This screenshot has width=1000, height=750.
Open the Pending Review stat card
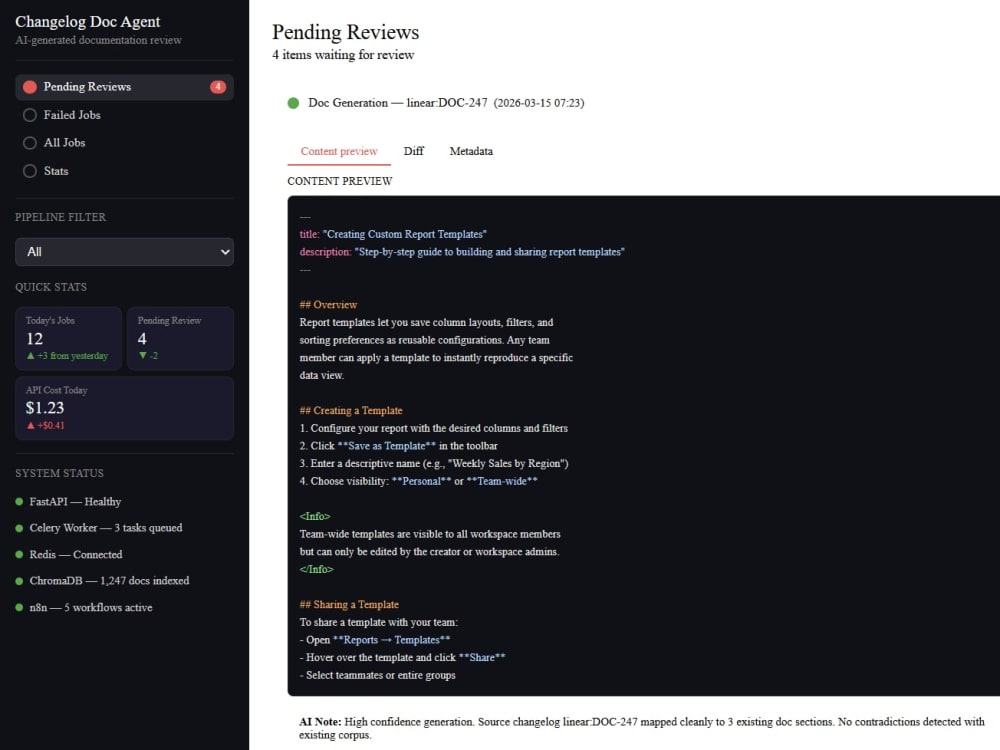180,339
